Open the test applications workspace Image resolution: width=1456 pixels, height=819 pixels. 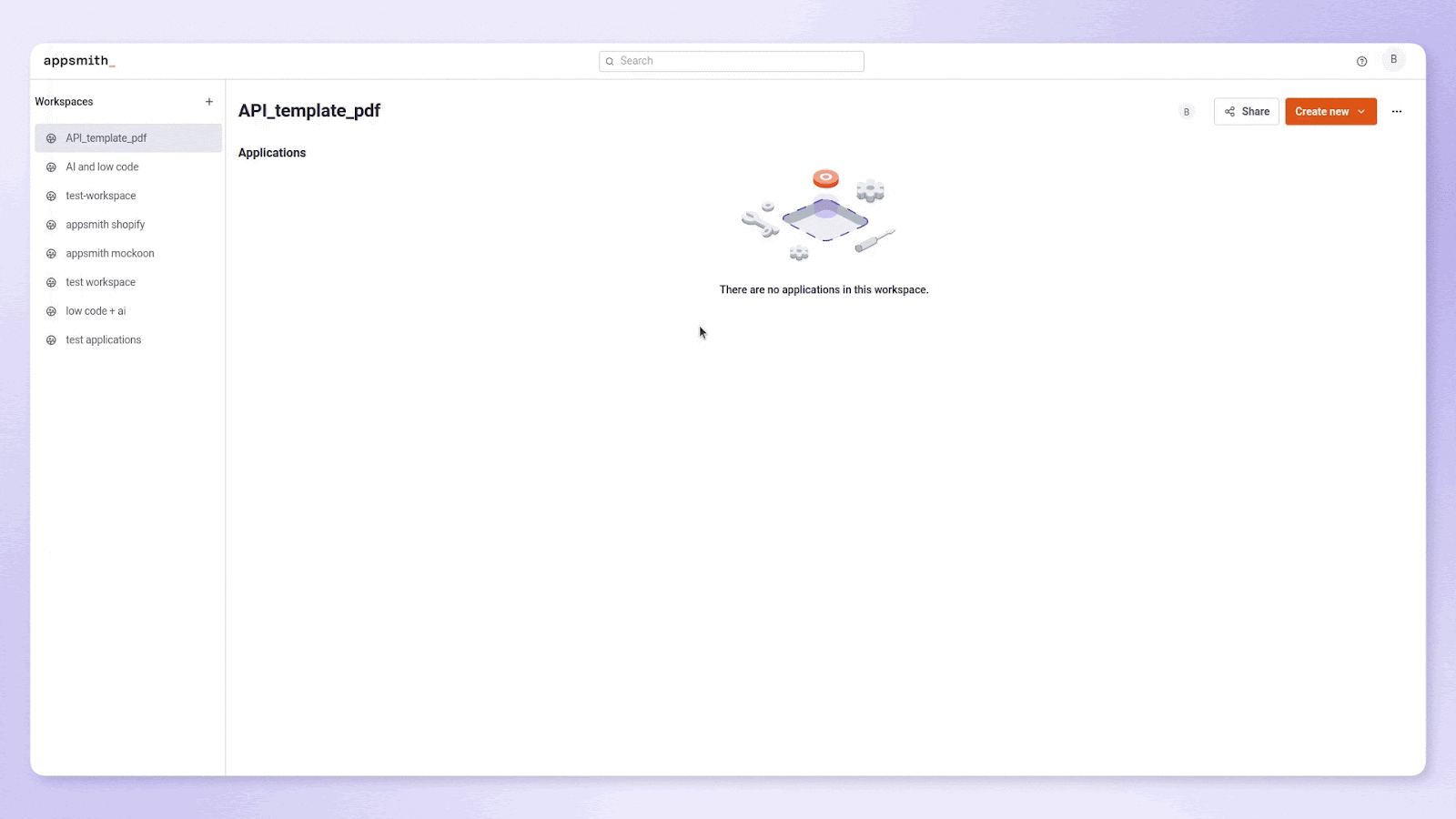103,339
